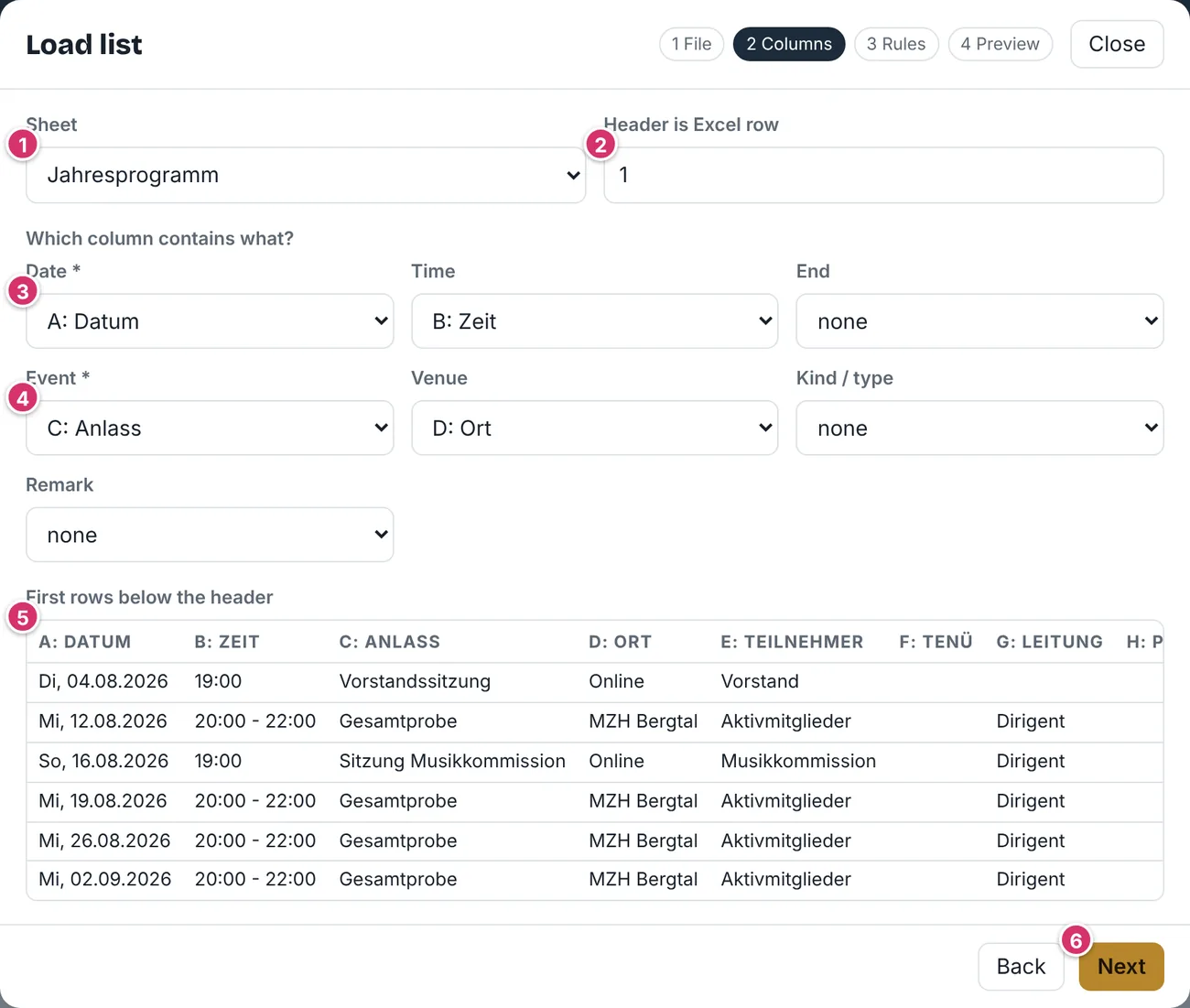The height and width of the screenshot is (1008, 1190).
Task: Click the Musikkommission participant cell
Action: (x=798, y=761)
